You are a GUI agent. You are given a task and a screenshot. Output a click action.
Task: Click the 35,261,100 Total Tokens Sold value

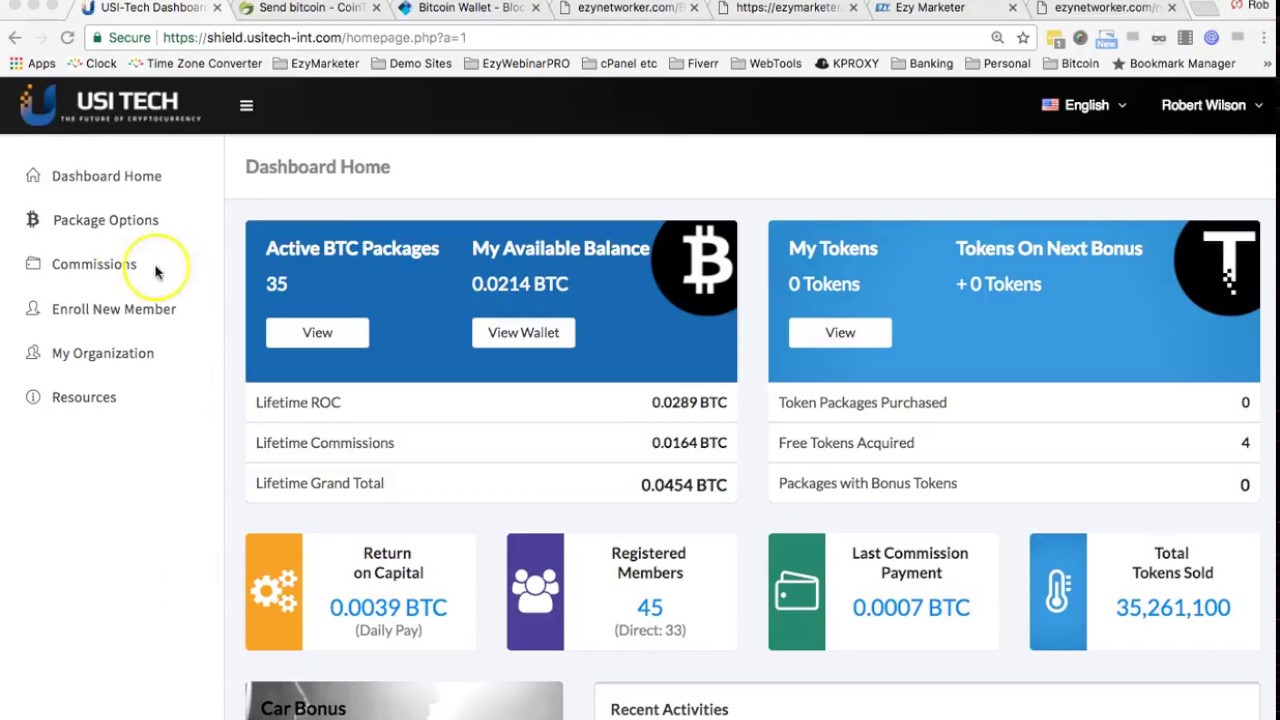tap(1173, 607)
